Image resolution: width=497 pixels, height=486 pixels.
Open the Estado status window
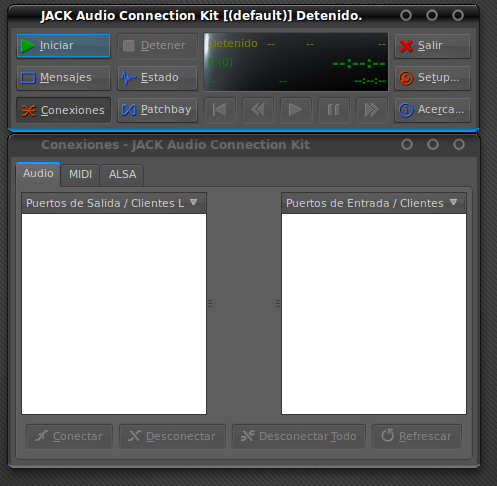[157, 78]
